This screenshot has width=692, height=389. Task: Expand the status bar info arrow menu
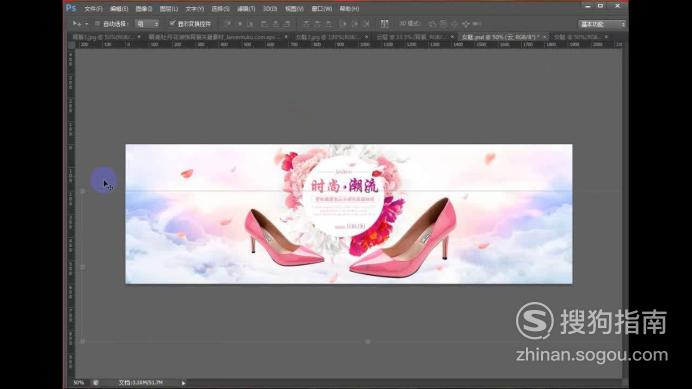183,383
